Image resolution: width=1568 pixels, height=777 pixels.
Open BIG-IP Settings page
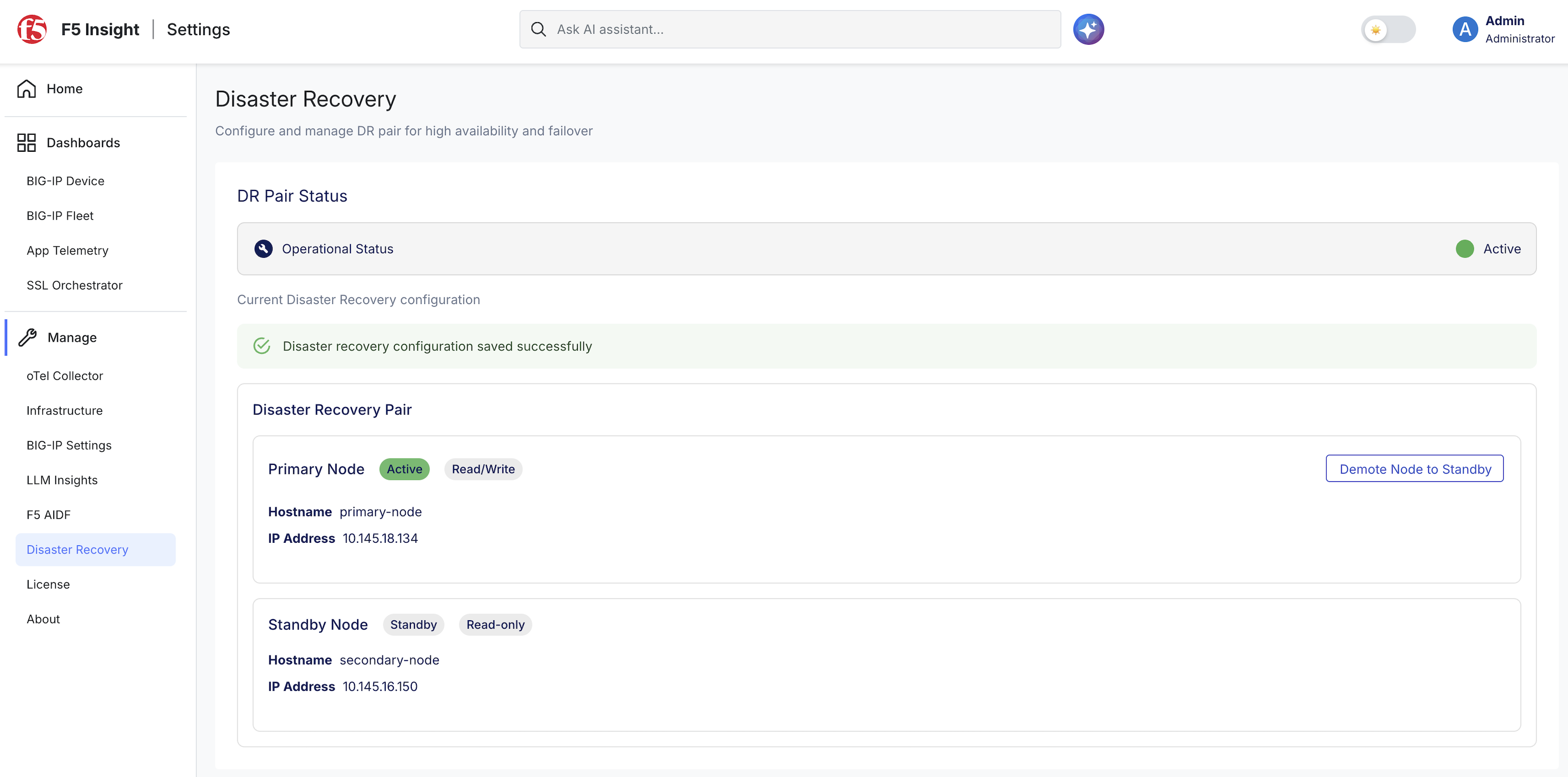coord(69,445)
